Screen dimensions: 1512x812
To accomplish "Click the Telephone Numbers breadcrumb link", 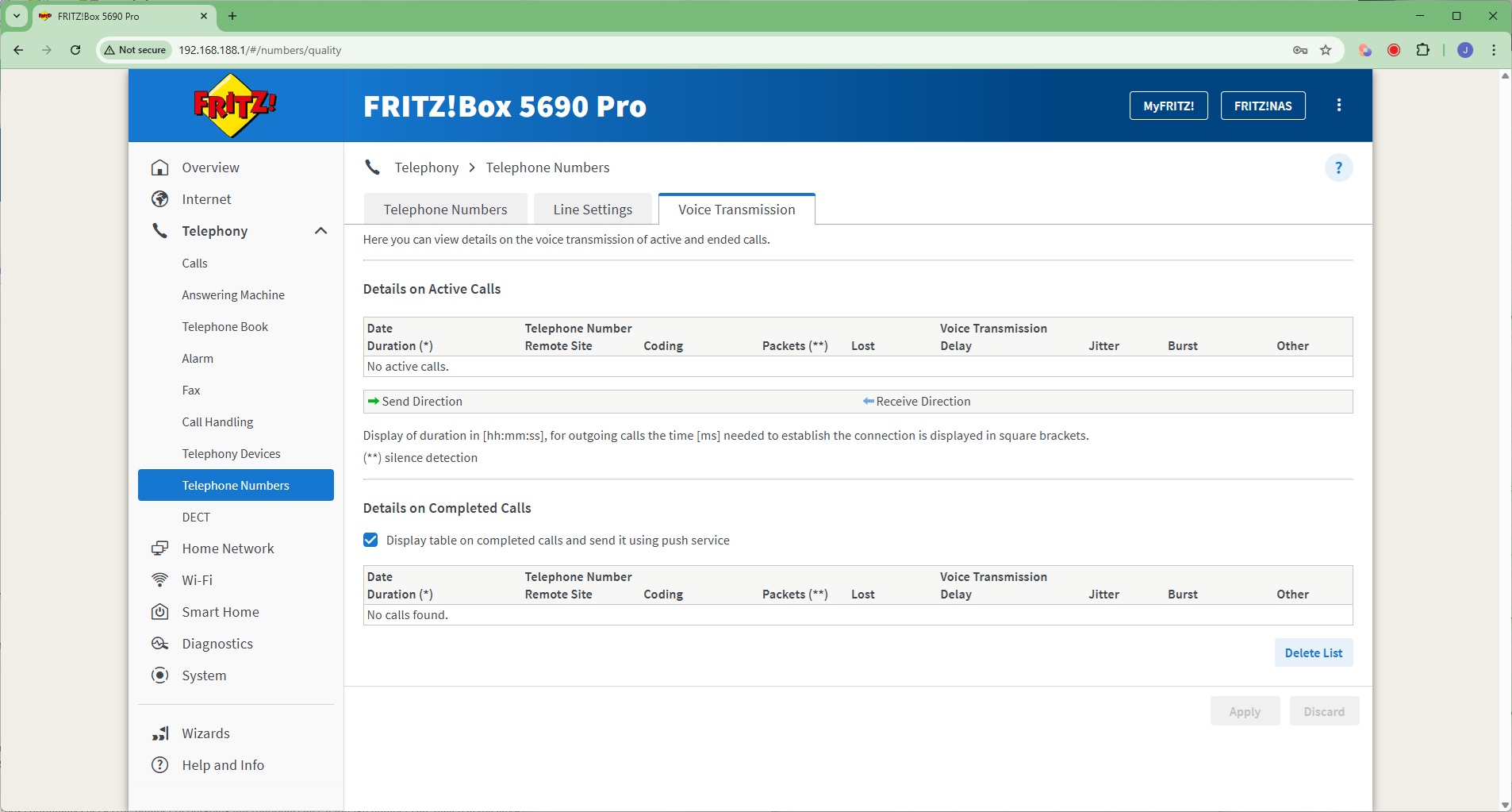I will coord(547,167).
